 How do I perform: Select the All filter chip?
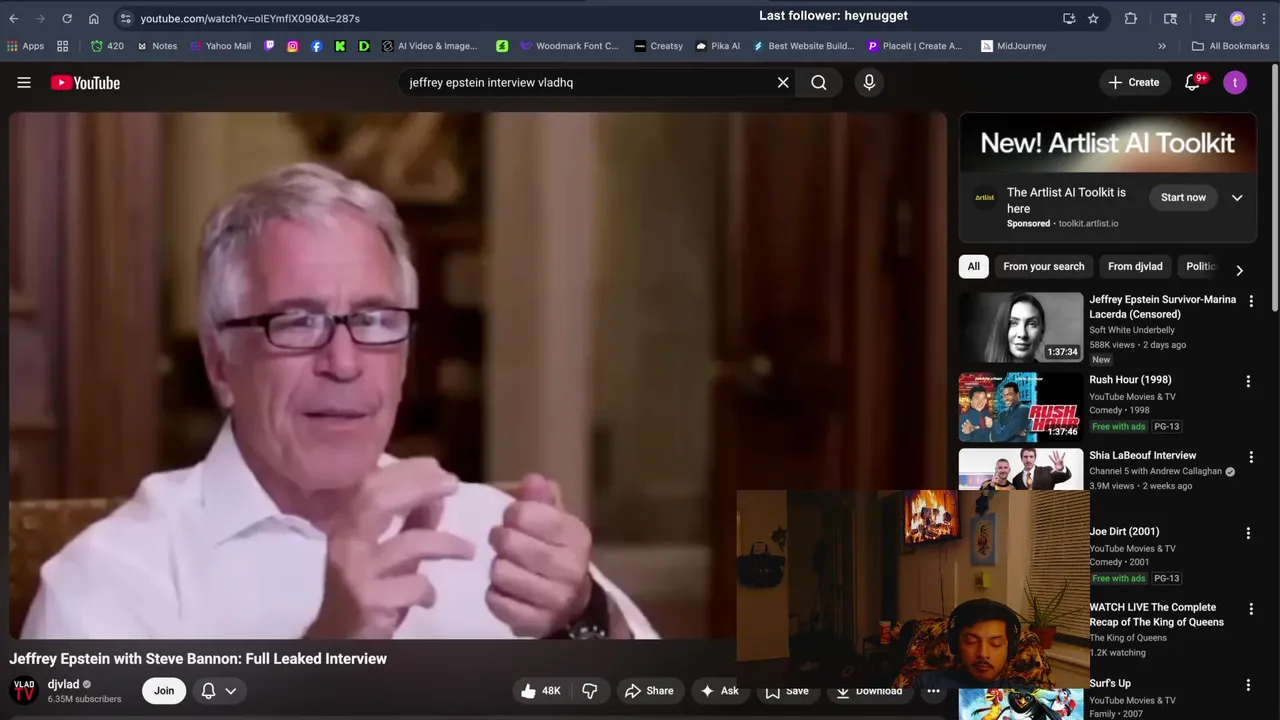973,267
